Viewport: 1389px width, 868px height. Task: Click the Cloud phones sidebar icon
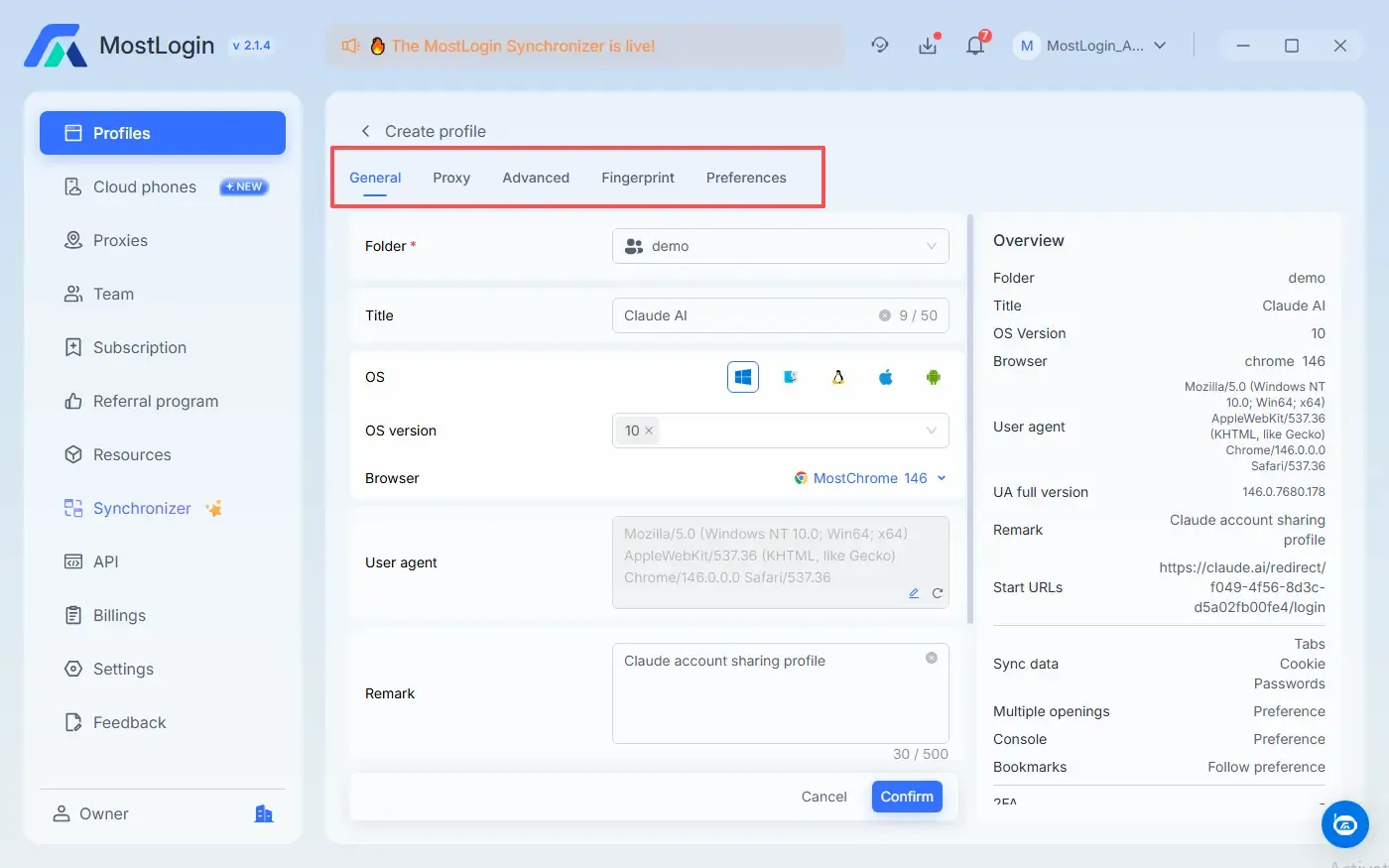[x=73, y=186]
